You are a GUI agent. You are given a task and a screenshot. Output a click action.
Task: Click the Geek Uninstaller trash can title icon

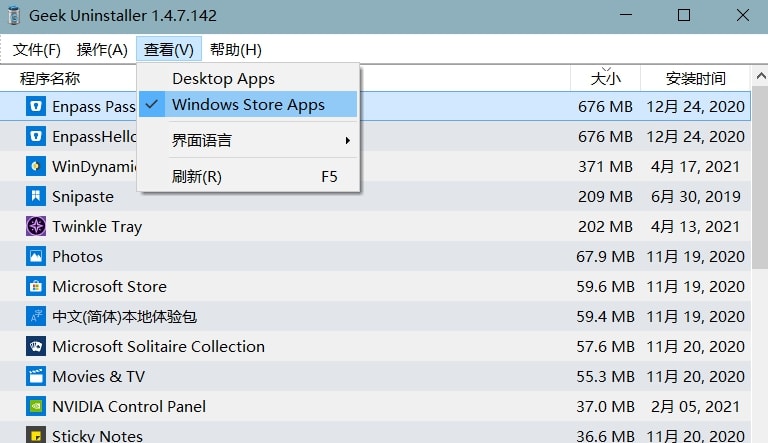[14, 15]
